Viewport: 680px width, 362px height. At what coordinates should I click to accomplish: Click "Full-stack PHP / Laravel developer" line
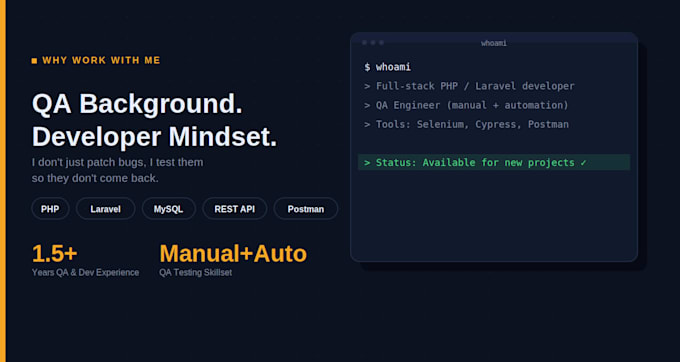(x=469, y=86)
